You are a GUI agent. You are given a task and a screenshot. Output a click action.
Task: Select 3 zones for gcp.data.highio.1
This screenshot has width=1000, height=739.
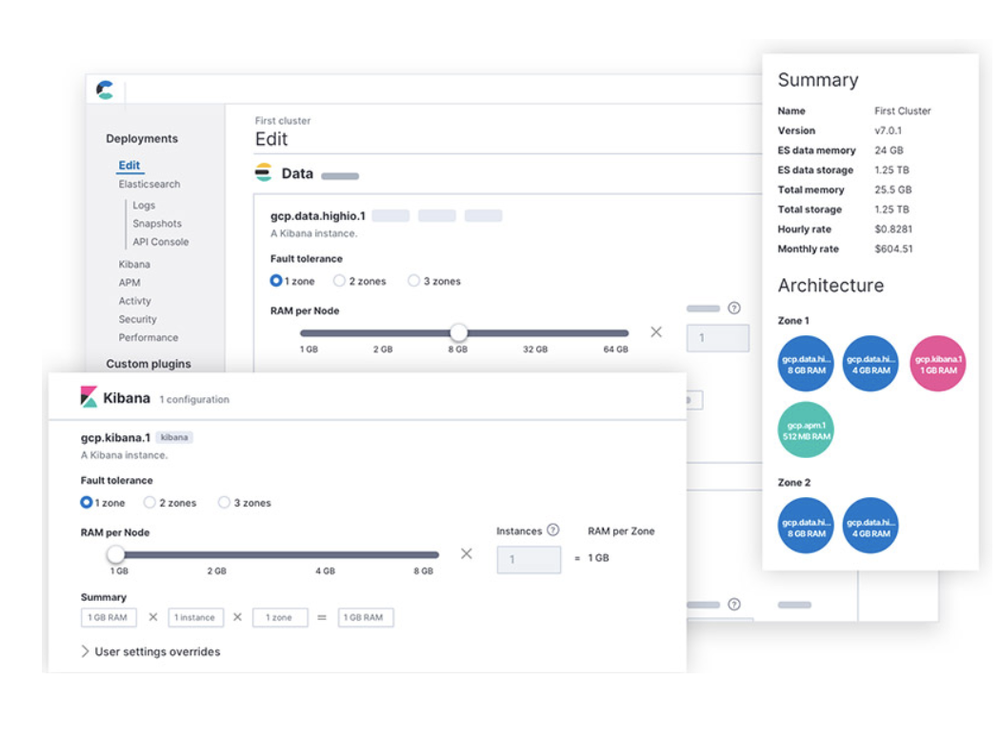point(414,281)
